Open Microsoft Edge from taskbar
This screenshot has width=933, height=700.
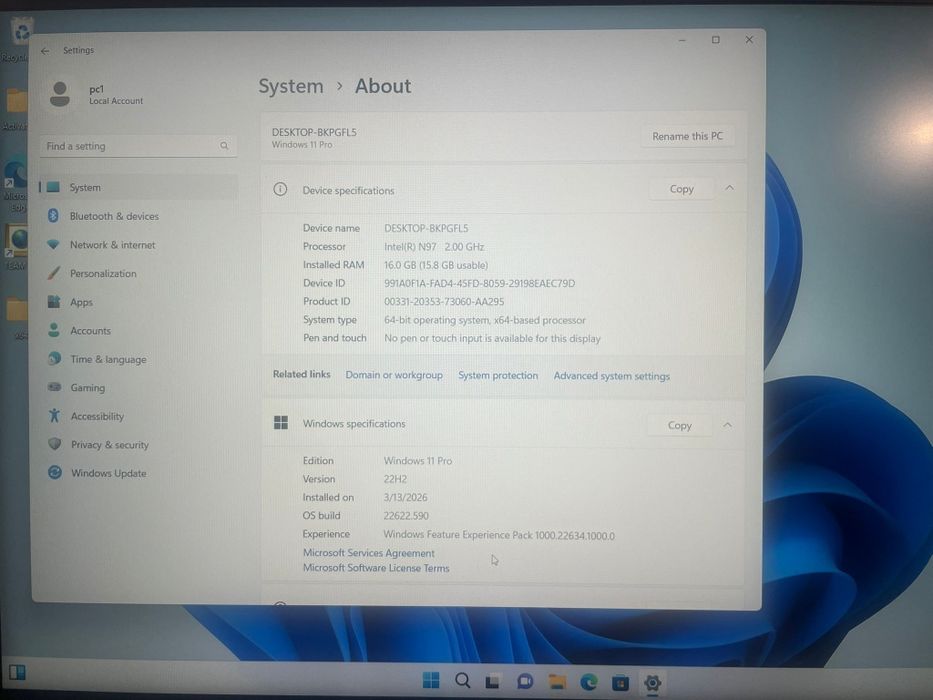(x=589, y=682)
